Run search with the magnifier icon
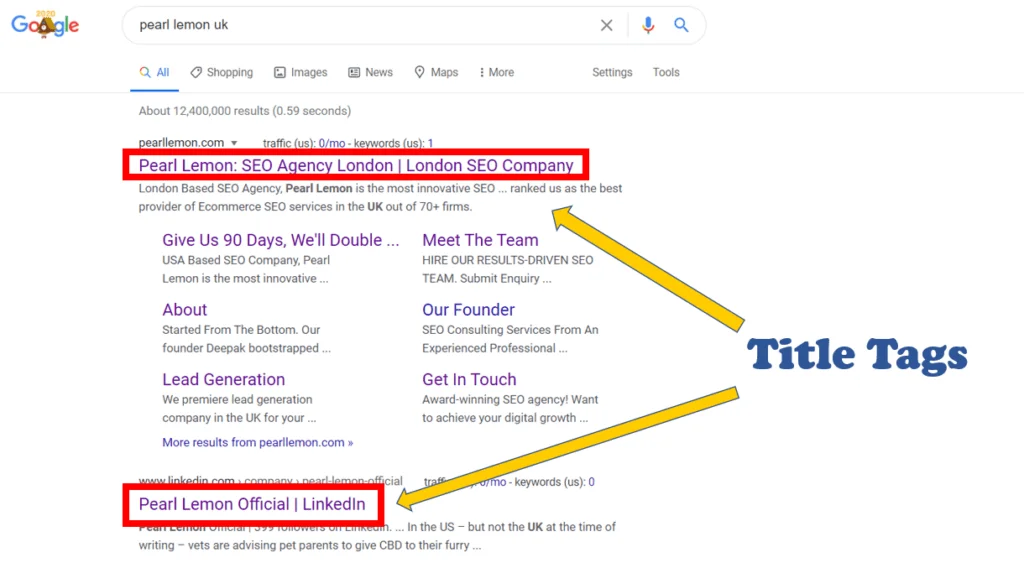The image size is (1024, 568). tap(681, 25)
